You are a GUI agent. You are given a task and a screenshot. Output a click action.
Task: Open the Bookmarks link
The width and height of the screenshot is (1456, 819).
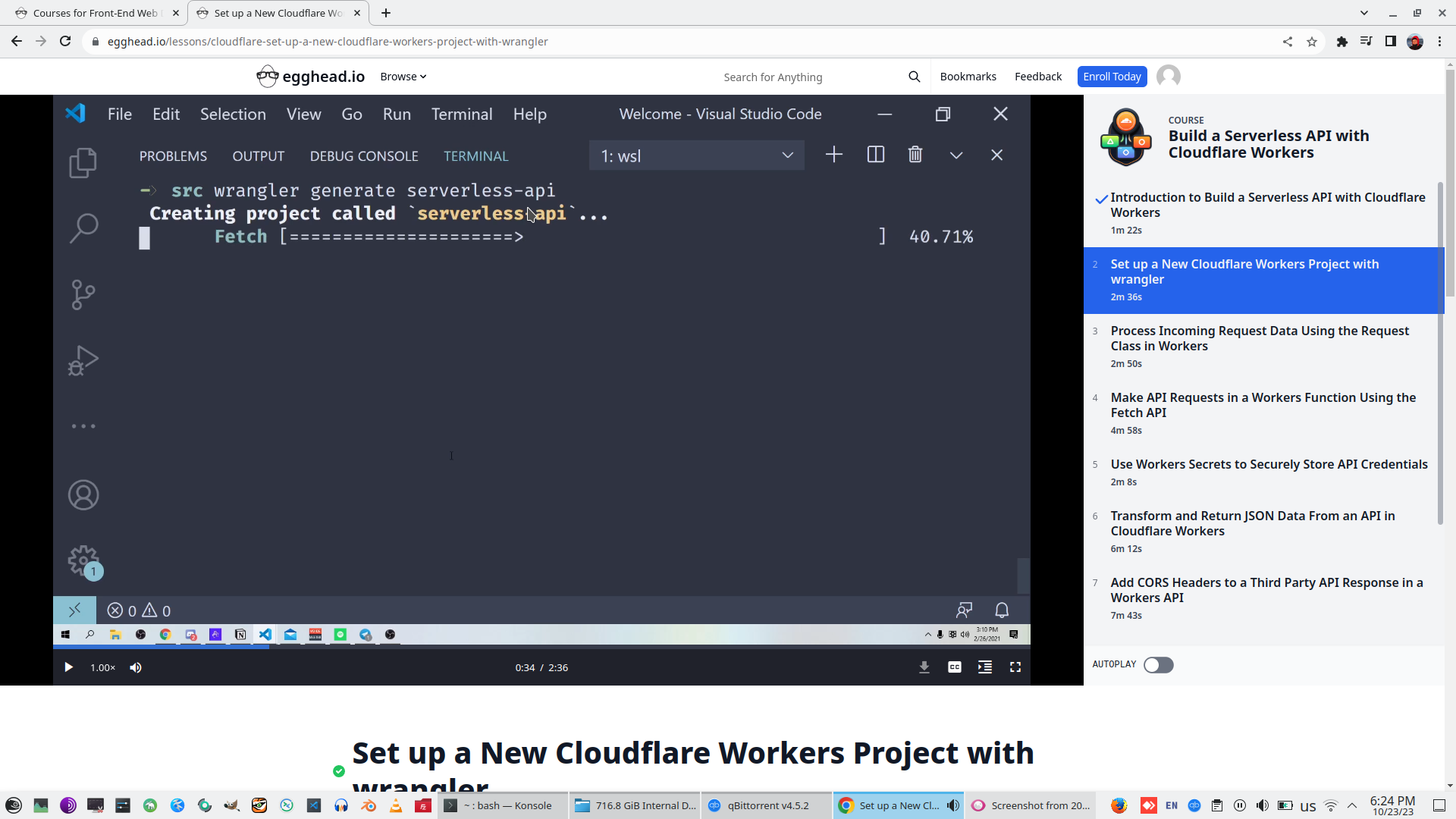(x=968, y=77)
